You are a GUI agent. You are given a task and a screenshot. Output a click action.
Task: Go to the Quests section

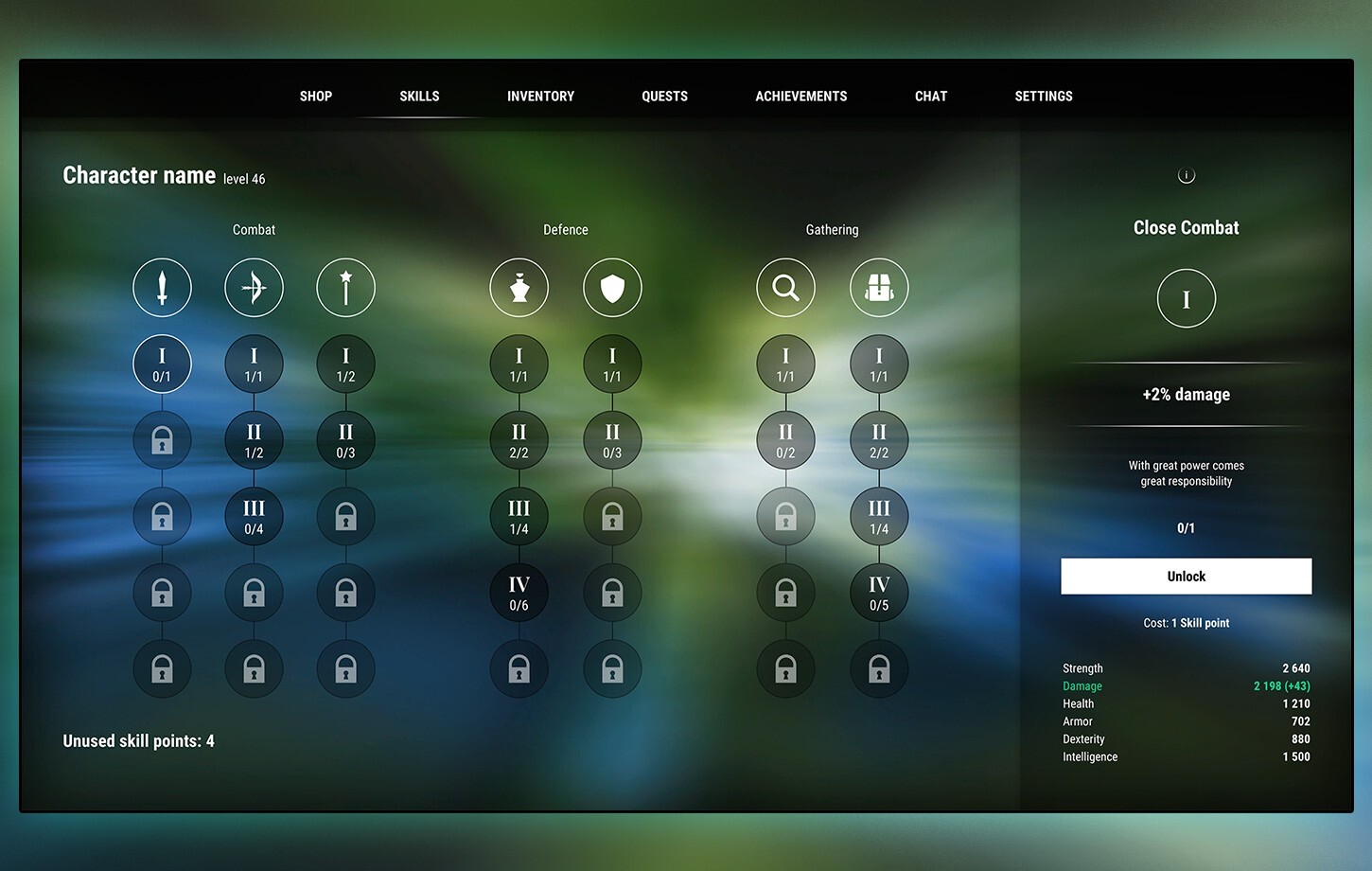point(664,96)
